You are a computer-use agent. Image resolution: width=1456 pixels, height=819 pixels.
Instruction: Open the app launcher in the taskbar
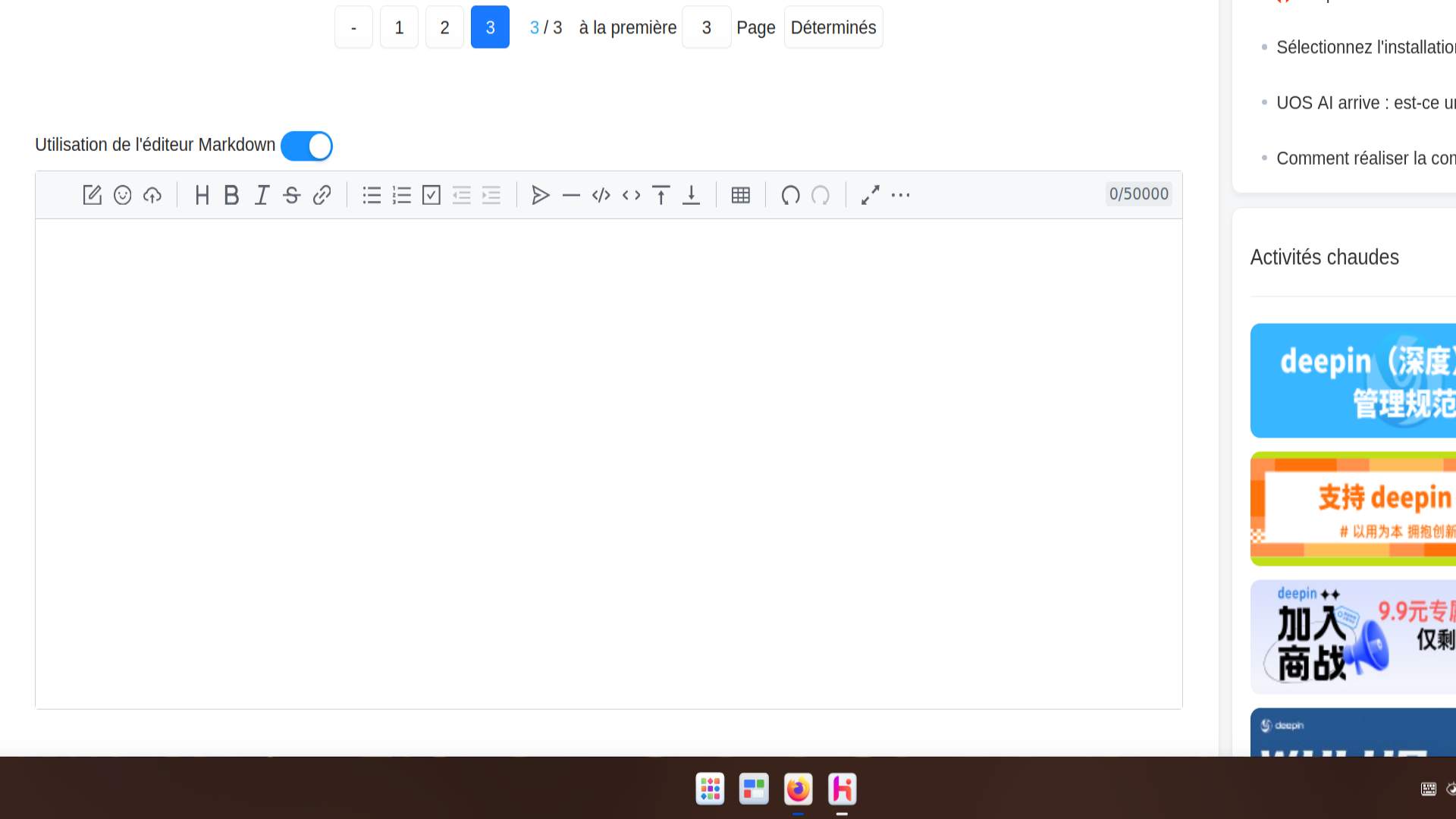click(710, 789)
